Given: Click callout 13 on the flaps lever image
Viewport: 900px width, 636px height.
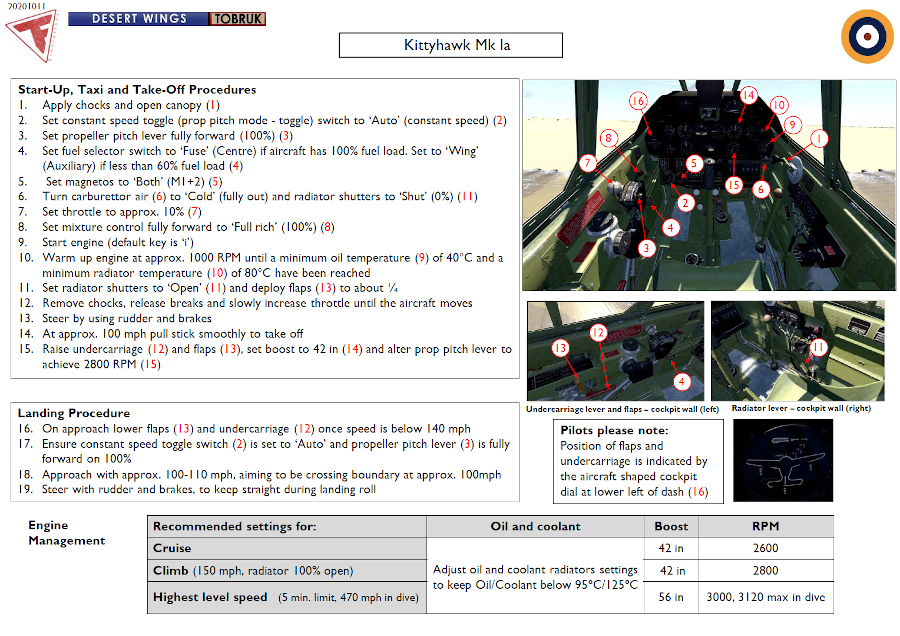Looking at the screenshot, I should click(561, 348).
